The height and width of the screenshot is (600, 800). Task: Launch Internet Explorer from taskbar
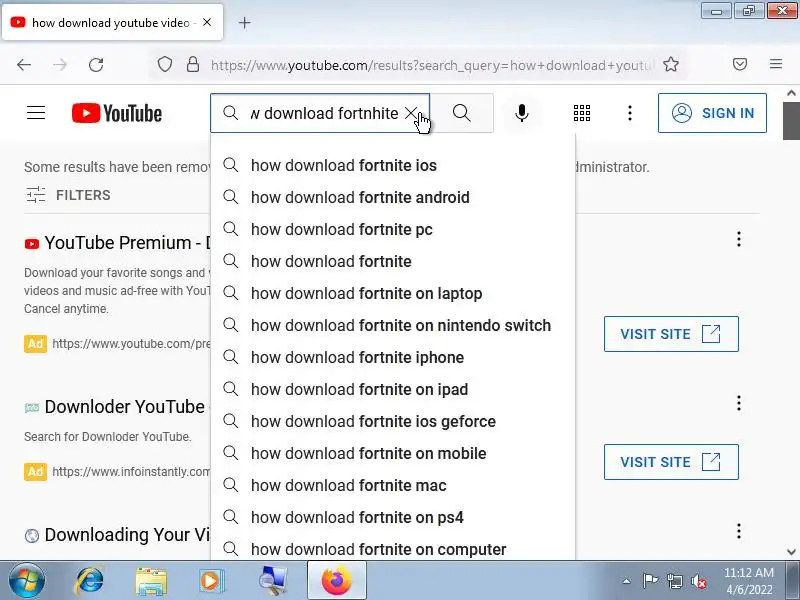coord(90,581)
